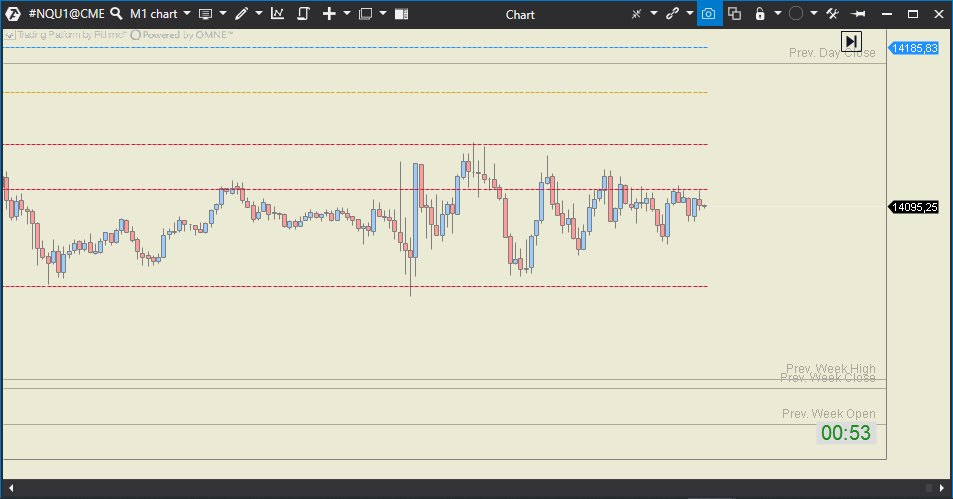Click the Prev. Day Close label

(832, 53)
